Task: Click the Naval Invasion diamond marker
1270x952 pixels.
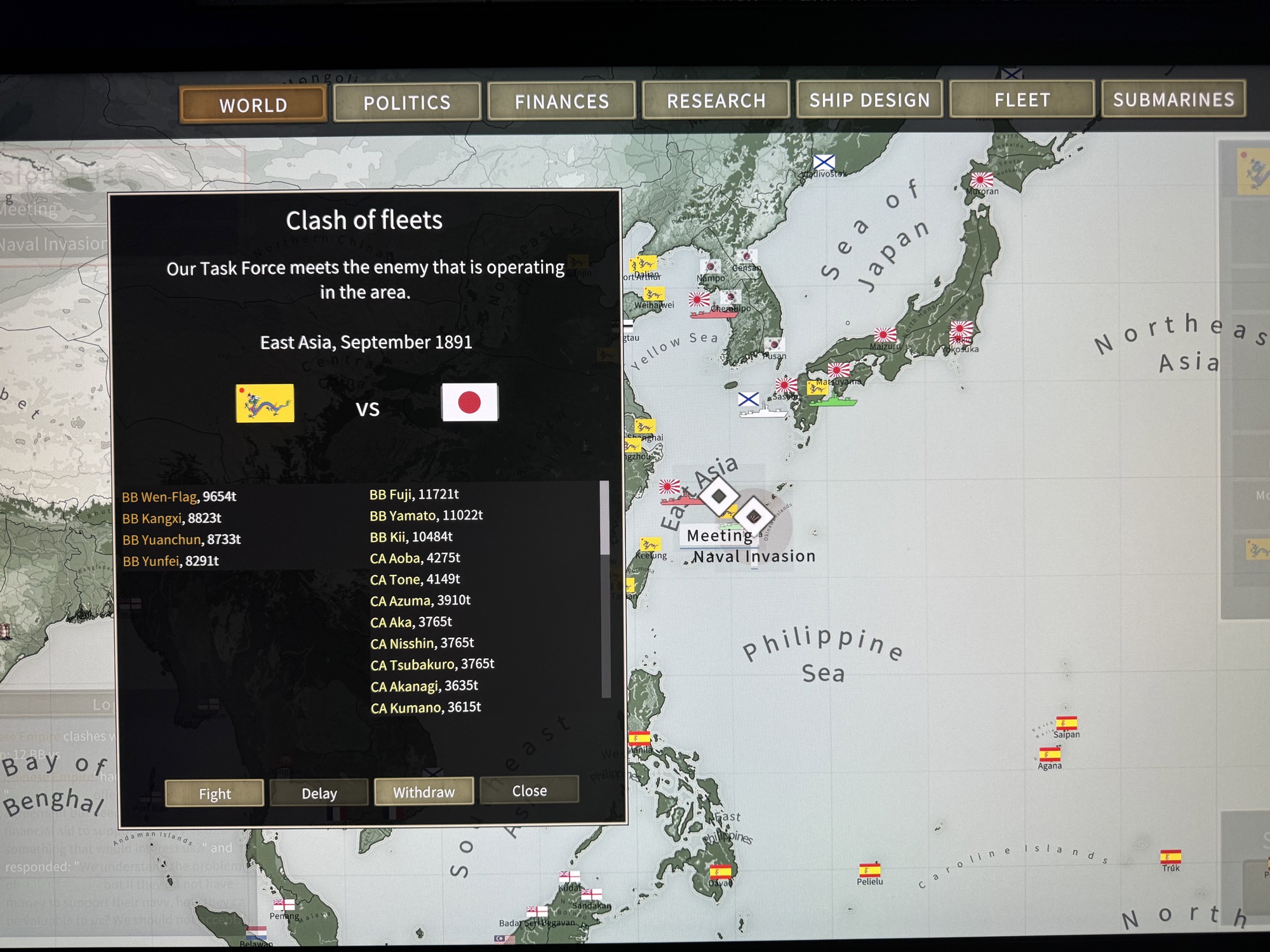Action: click(x=754, y=517)
